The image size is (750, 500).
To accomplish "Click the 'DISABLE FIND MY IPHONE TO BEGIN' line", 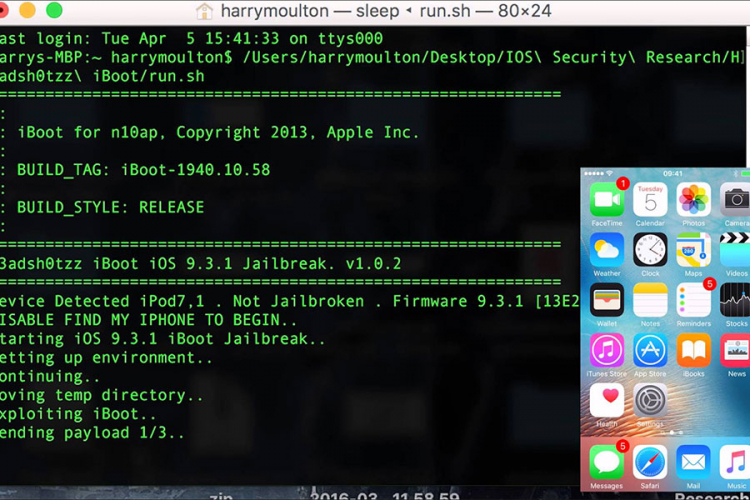I will pos(148,320).
